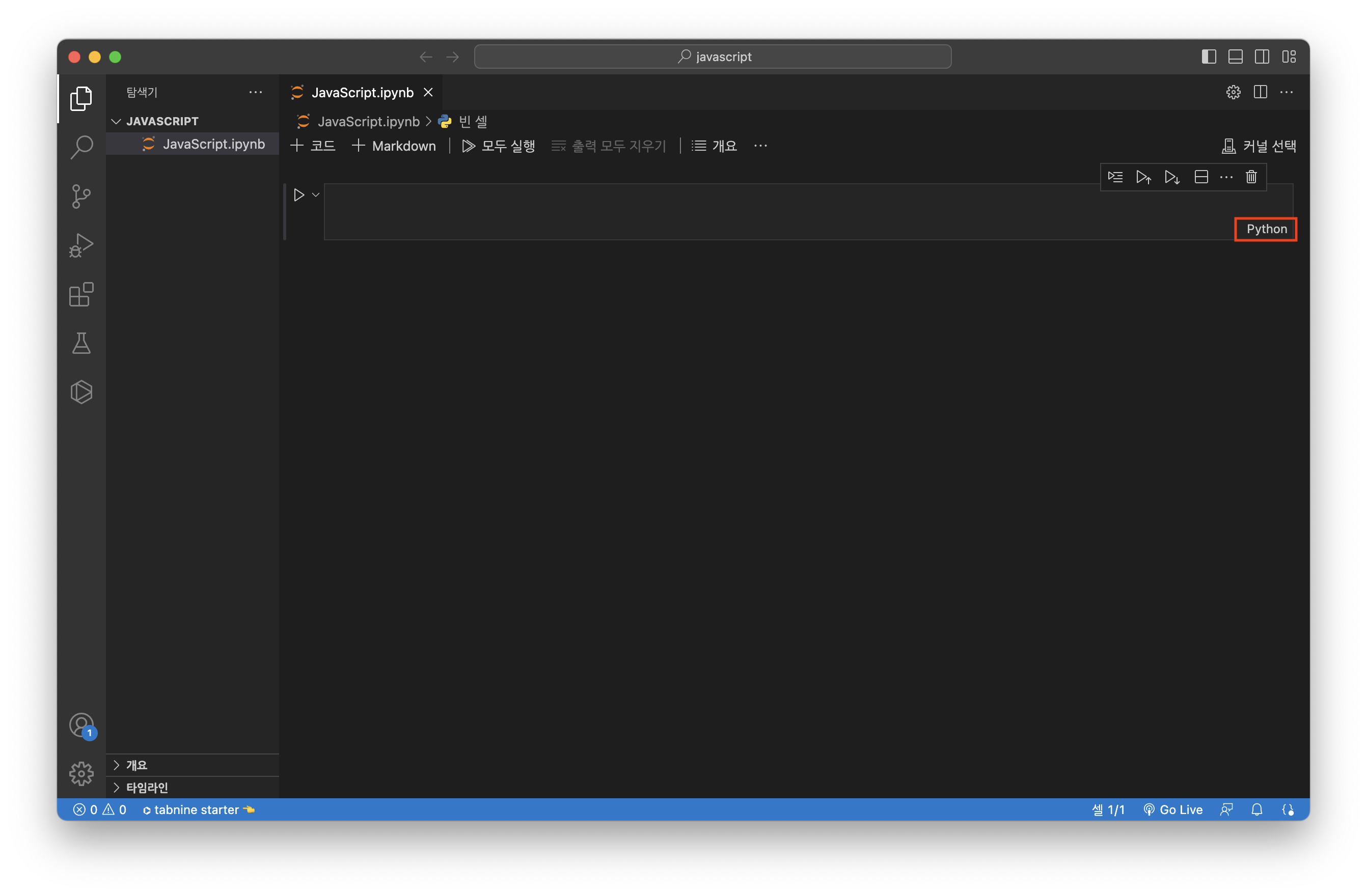Run cells above the current cell
The width and height of the screenshot is (1367, 896).
click(1143, 177)
